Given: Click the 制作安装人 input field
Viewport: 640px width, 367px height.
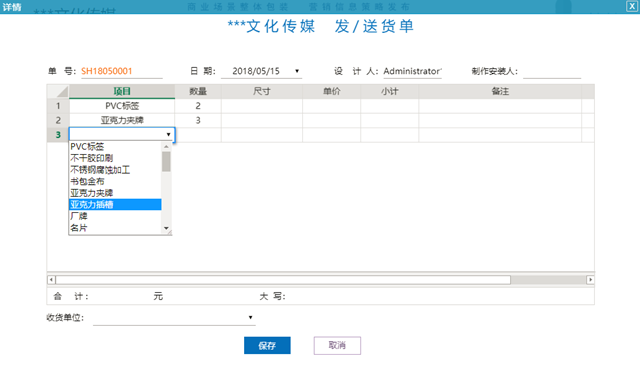Looking at the screenshot, I should [552, 71].
